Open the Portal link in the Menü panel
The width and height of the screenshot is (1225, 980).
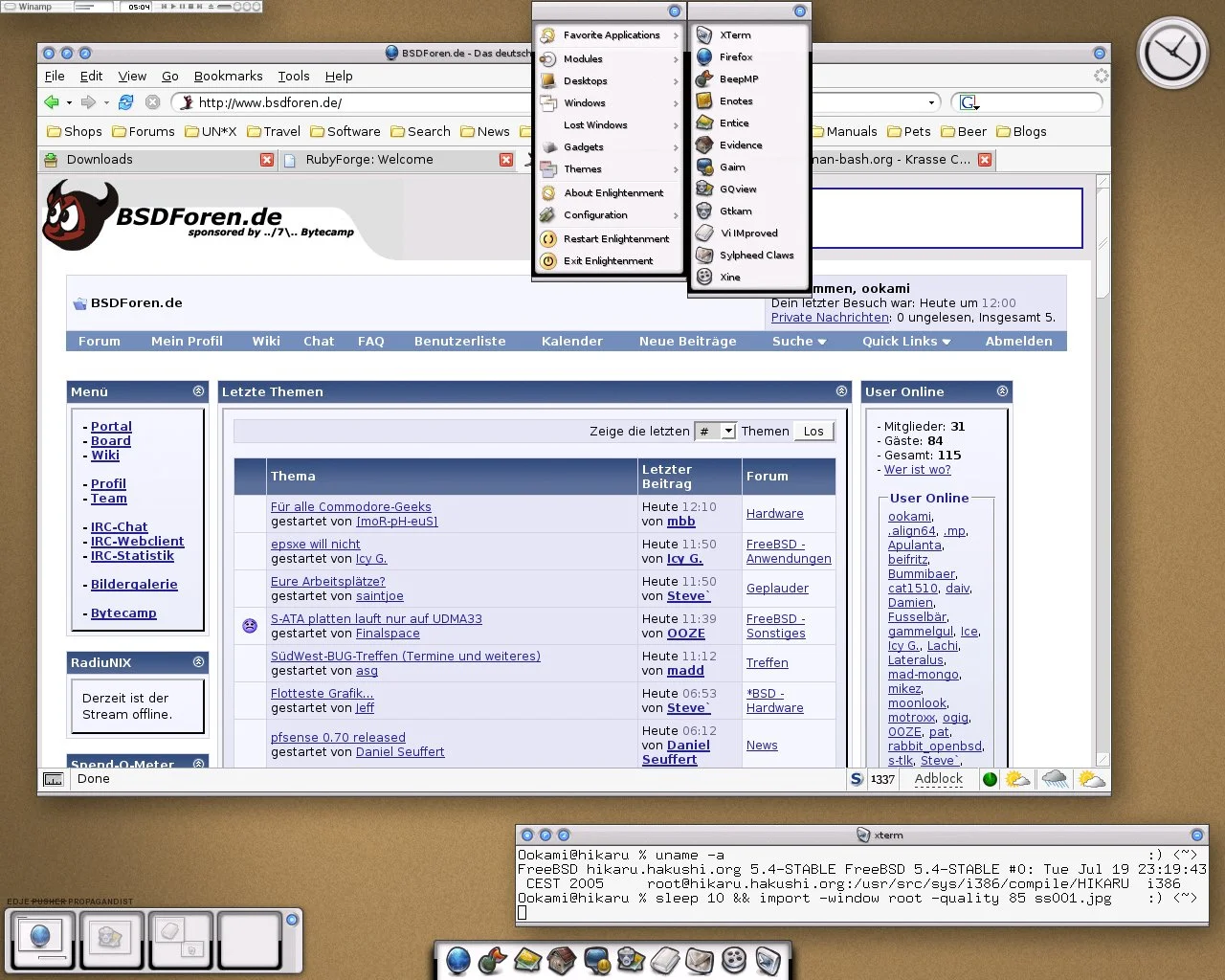pyautogui.click(x=111, y=427)
